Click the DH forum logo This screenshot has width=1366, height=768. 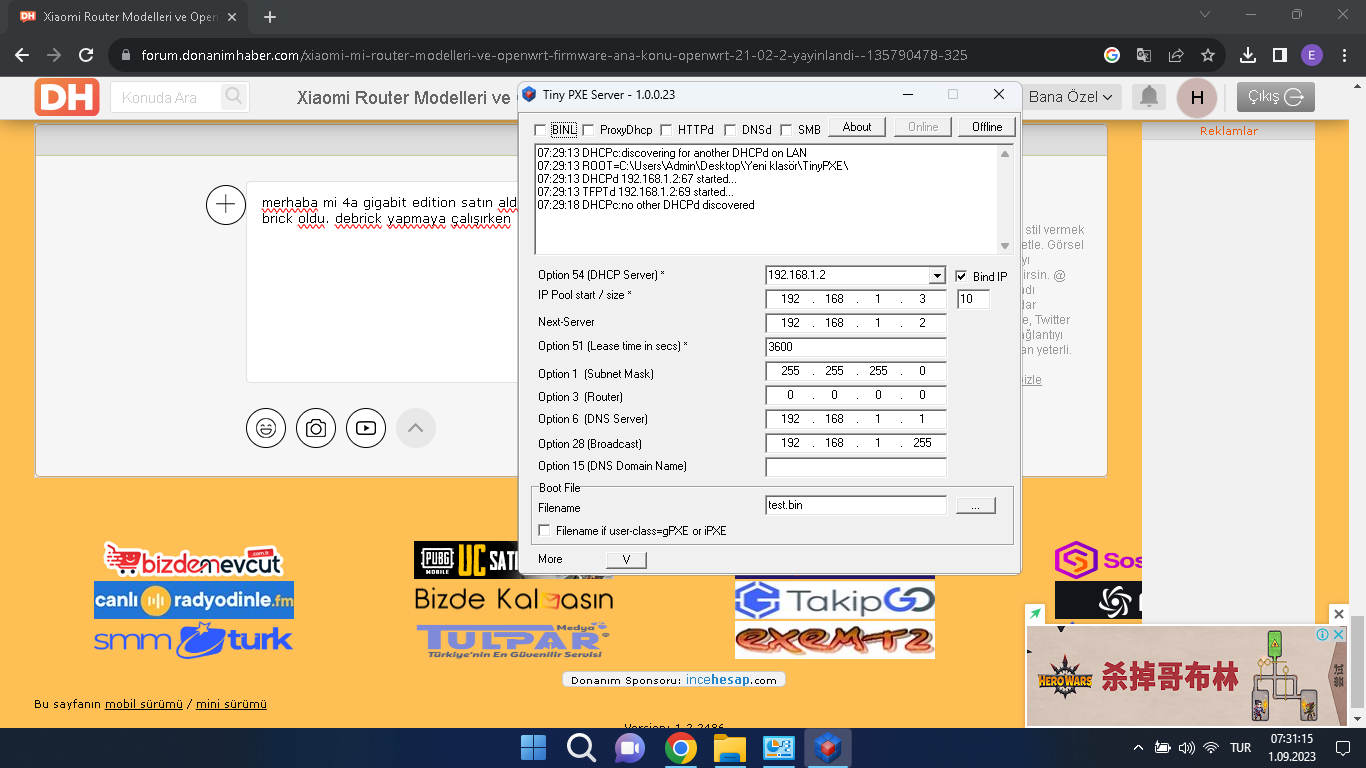pos(67,97)
